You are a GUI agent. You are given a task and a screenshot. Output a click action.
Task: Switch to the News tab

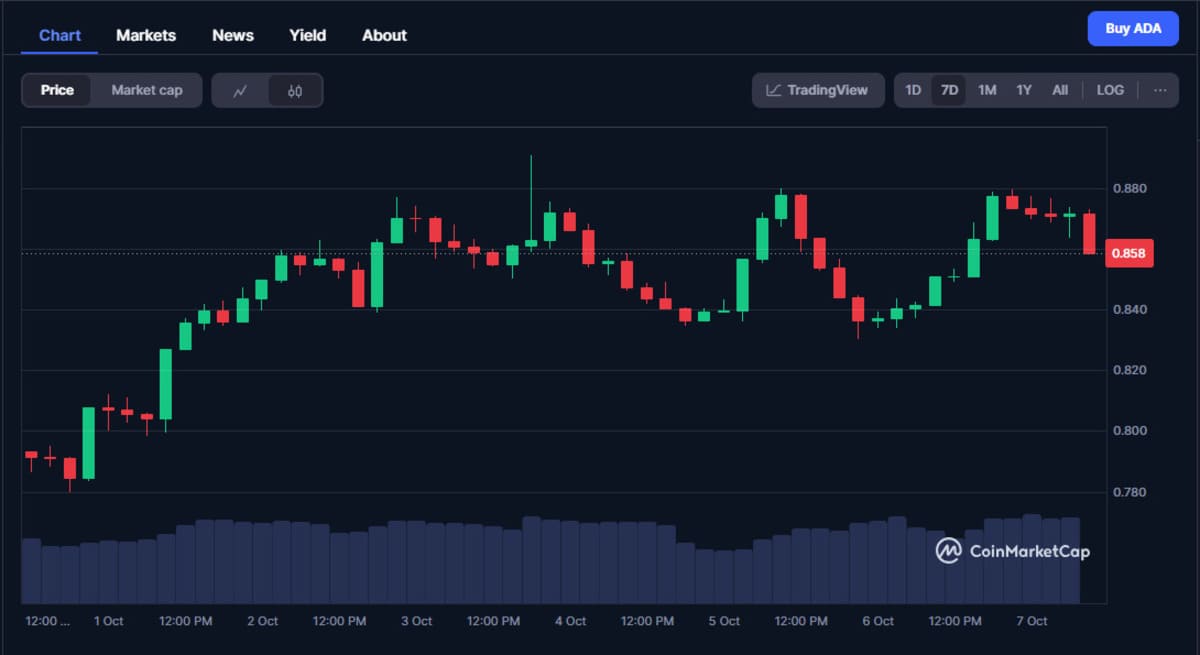(232, 35)
